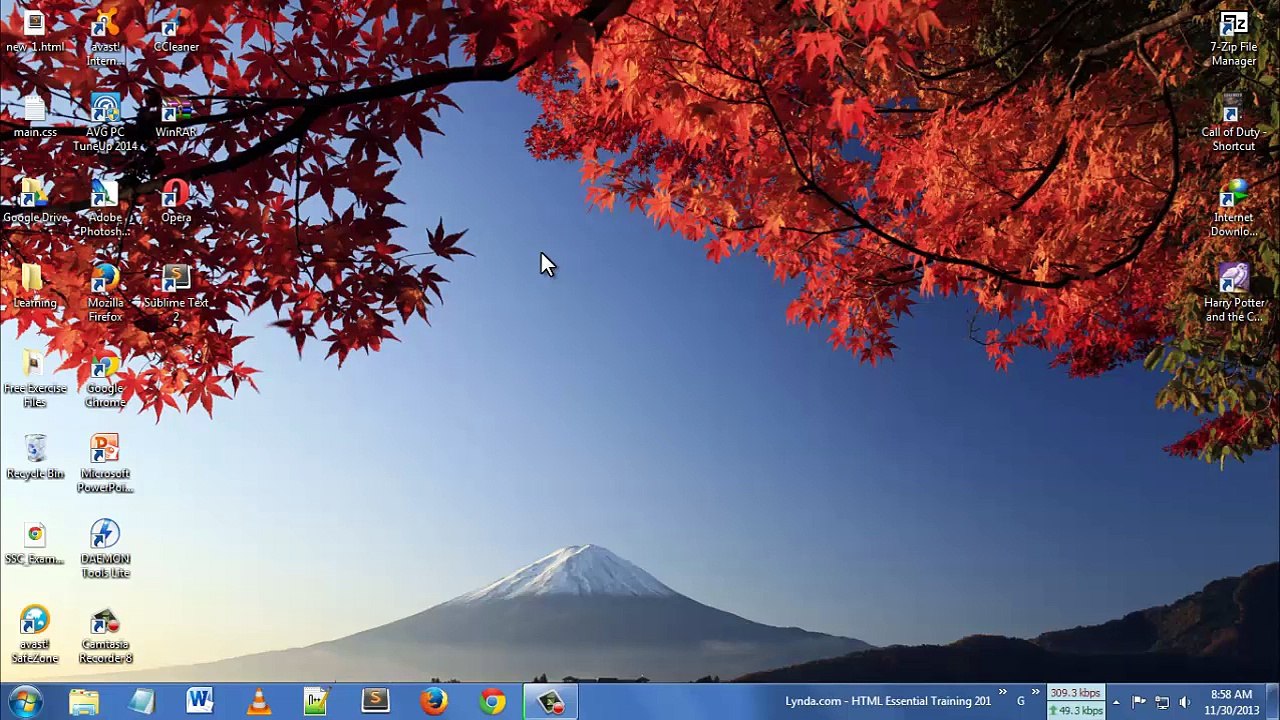Click the 309.3 kbps download speed meter
Viewport: 1280px width, 720px height.
[1075, 693]
